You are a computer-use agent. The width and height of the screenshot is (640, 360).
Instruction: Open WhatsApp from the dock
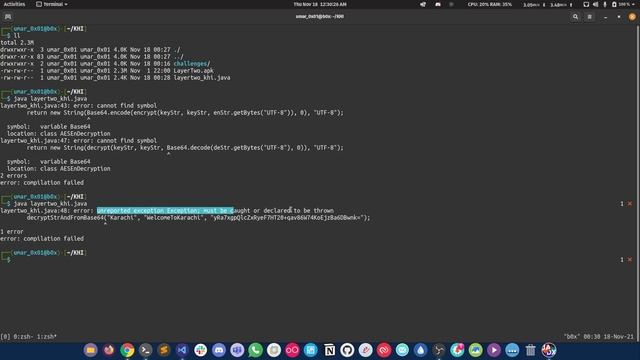[256, 350]
